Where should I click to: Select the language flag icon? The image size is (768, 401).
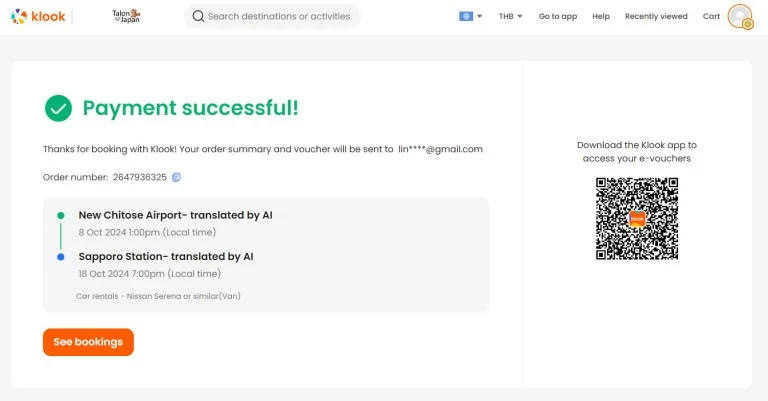(466, 16)
